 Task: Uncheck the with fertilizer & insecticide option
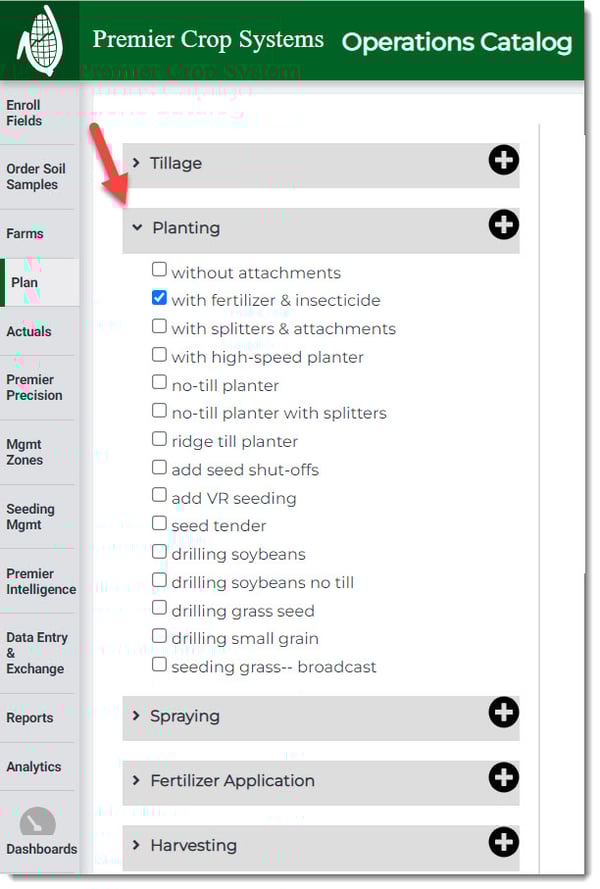159,297
